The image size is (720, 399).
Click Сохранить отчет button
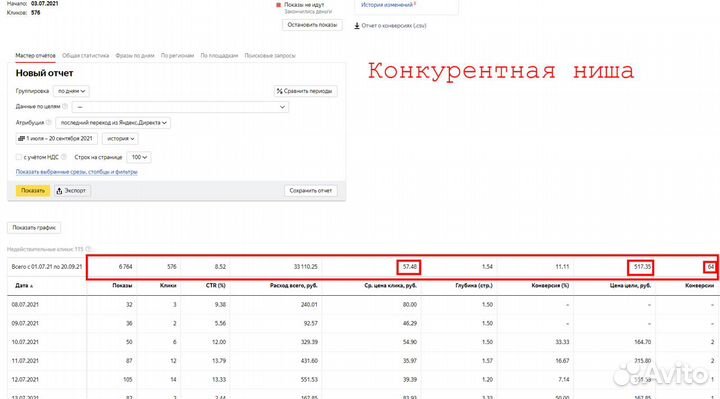tap(310, 191)
